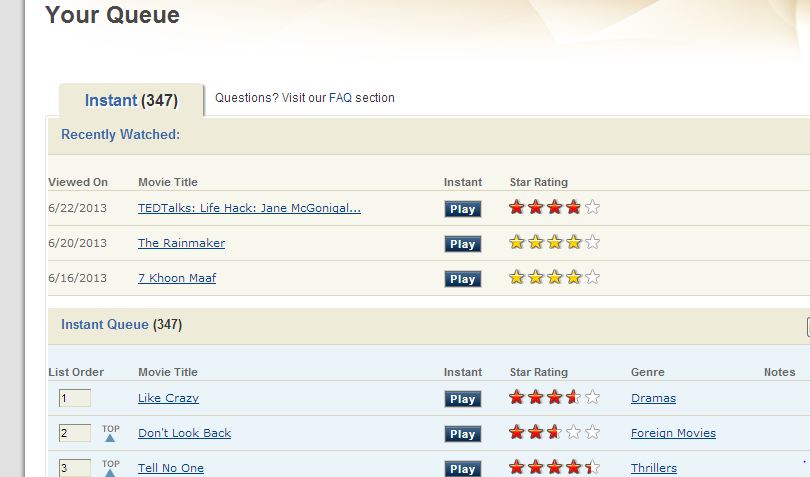Rate 7 Khoon Maaf using its stars

pyautogui.click(x=554, y=277)
